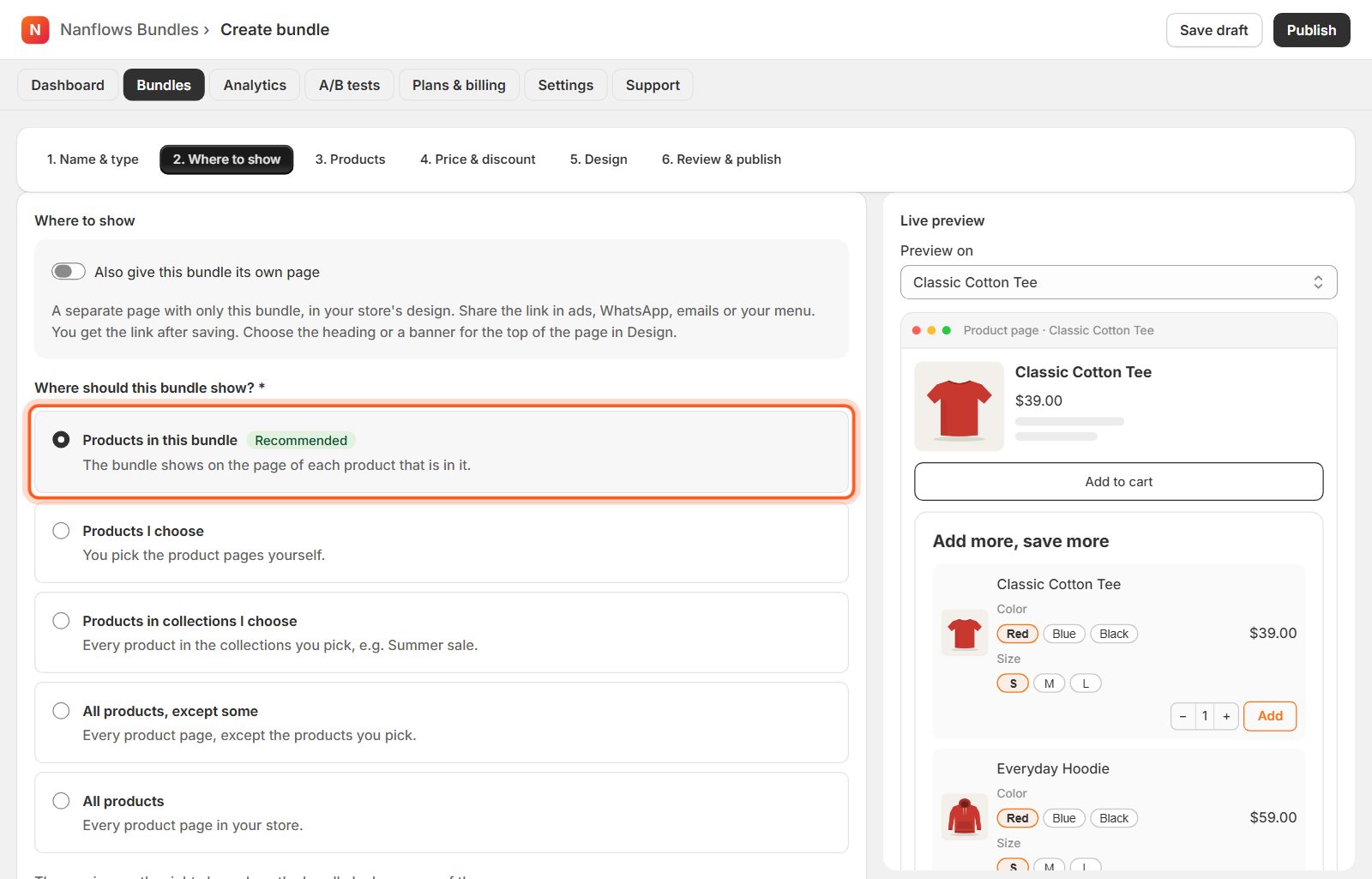Click the Save draft button

(x=1213, y=30)
